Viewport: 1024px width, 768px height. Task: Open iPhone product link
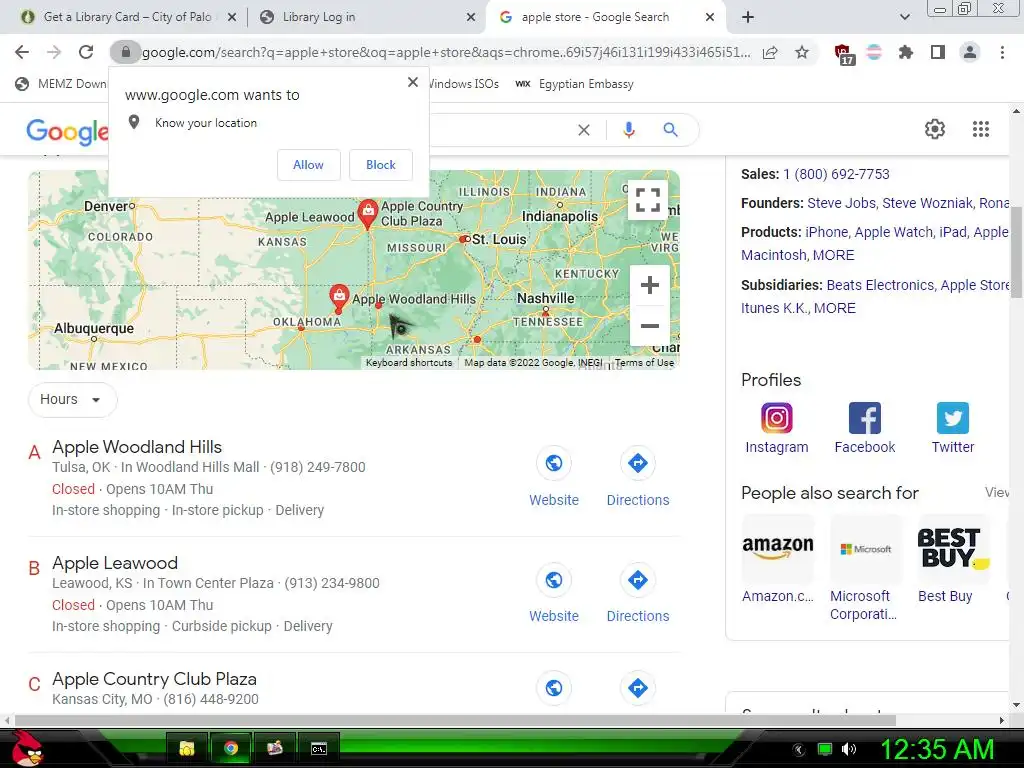tap(826, 232)
